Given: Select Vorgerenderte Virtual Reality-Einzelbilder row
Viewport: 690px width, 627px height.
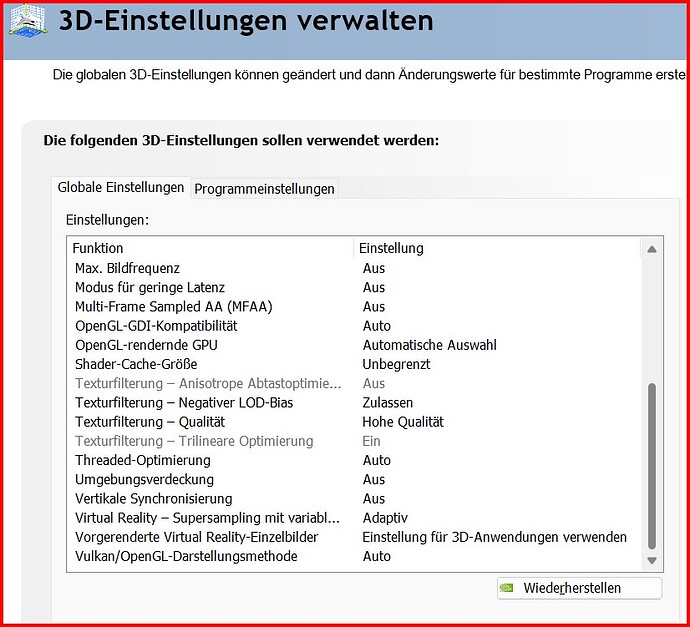Looking at the screenshot, I should coord(355,537).
